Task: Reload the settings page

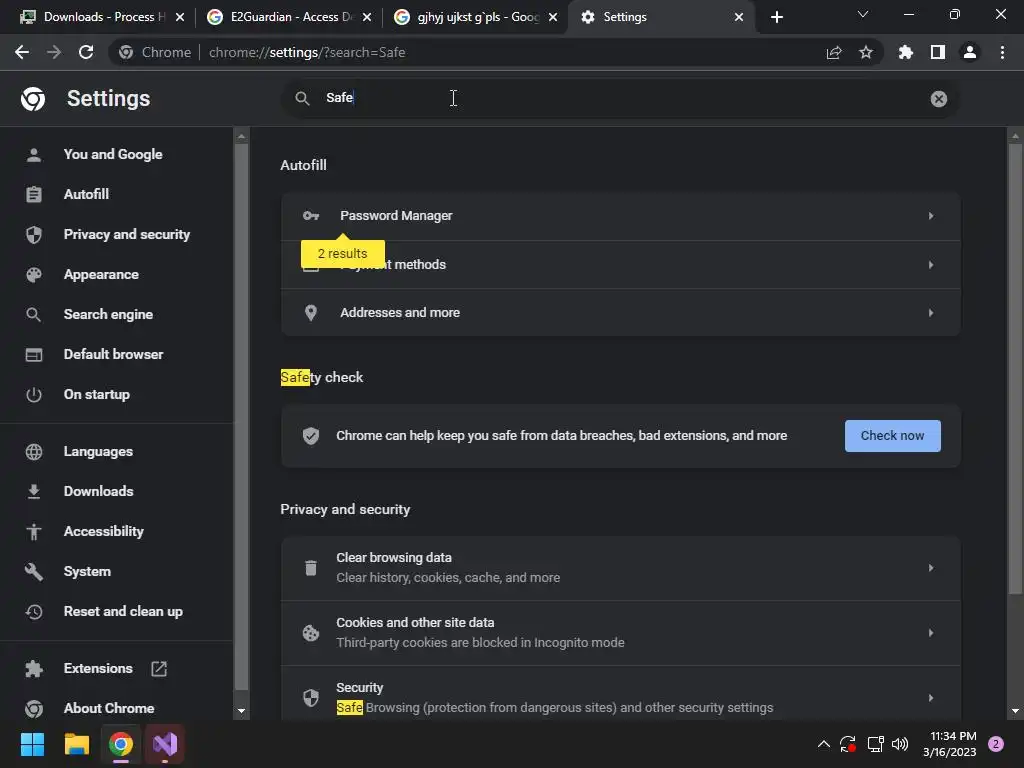Action: tap(86, 52)
